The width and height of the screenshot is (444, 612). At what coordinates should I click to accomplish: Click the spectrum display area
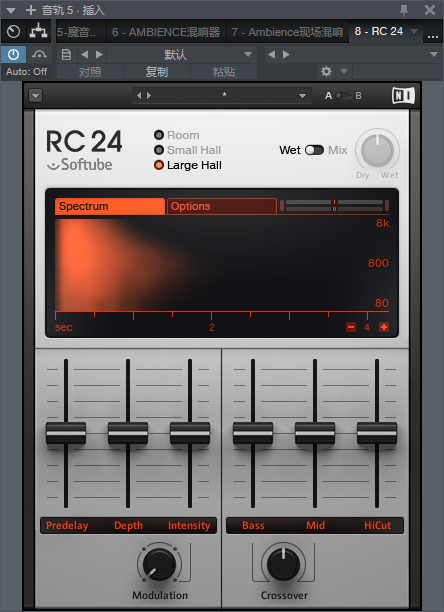[x=222, y=263]
